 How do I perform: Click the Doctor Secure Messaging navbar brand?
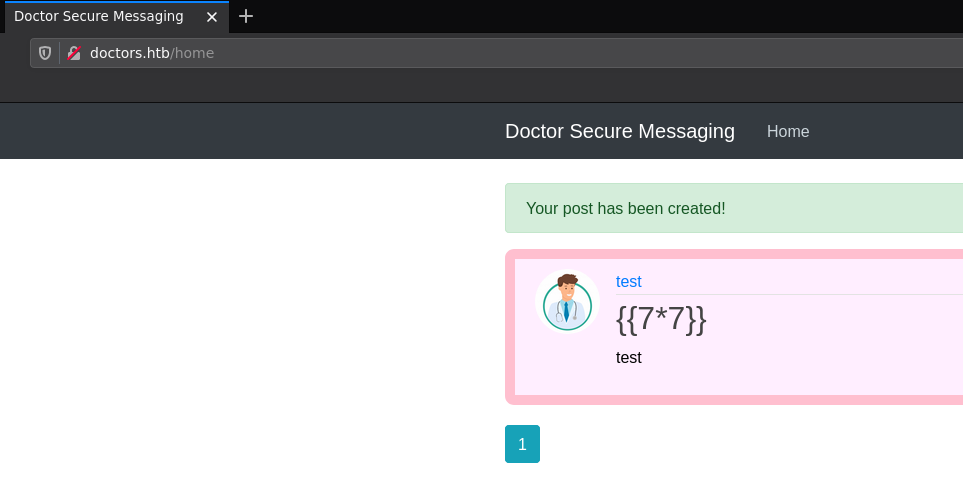[x=619, y=131]
